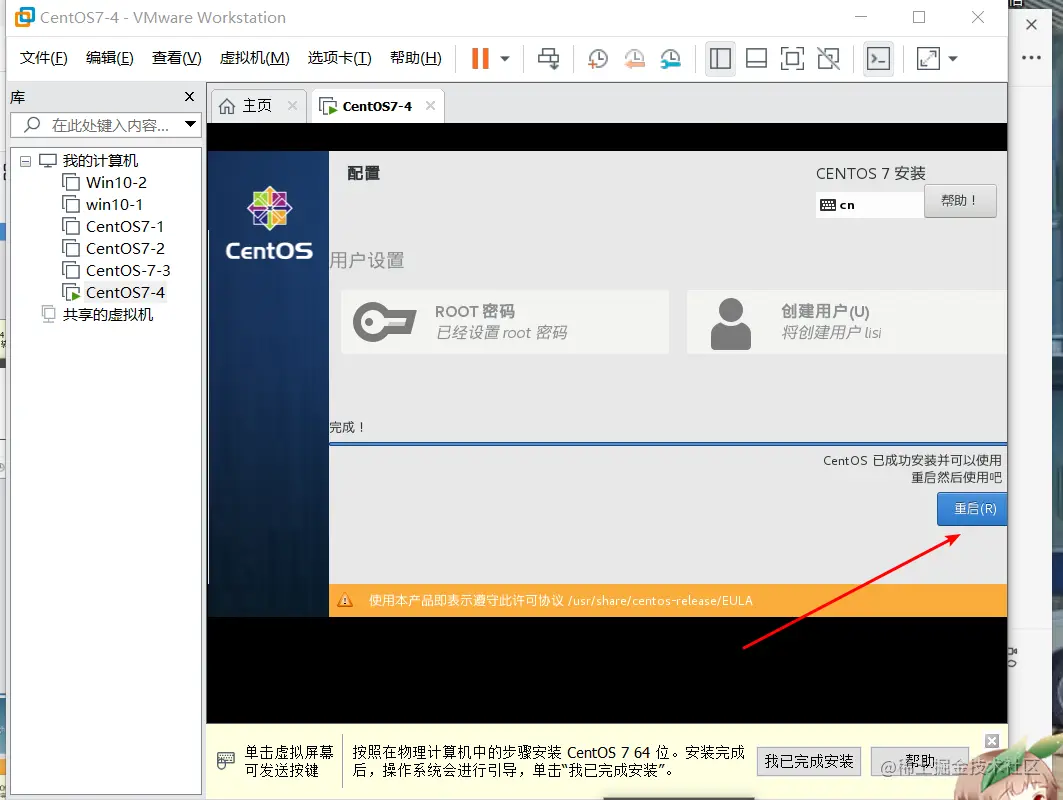Open the 帮助(H) menu
The height and width of the screenshot is (800, 1063).
point(415,58)
